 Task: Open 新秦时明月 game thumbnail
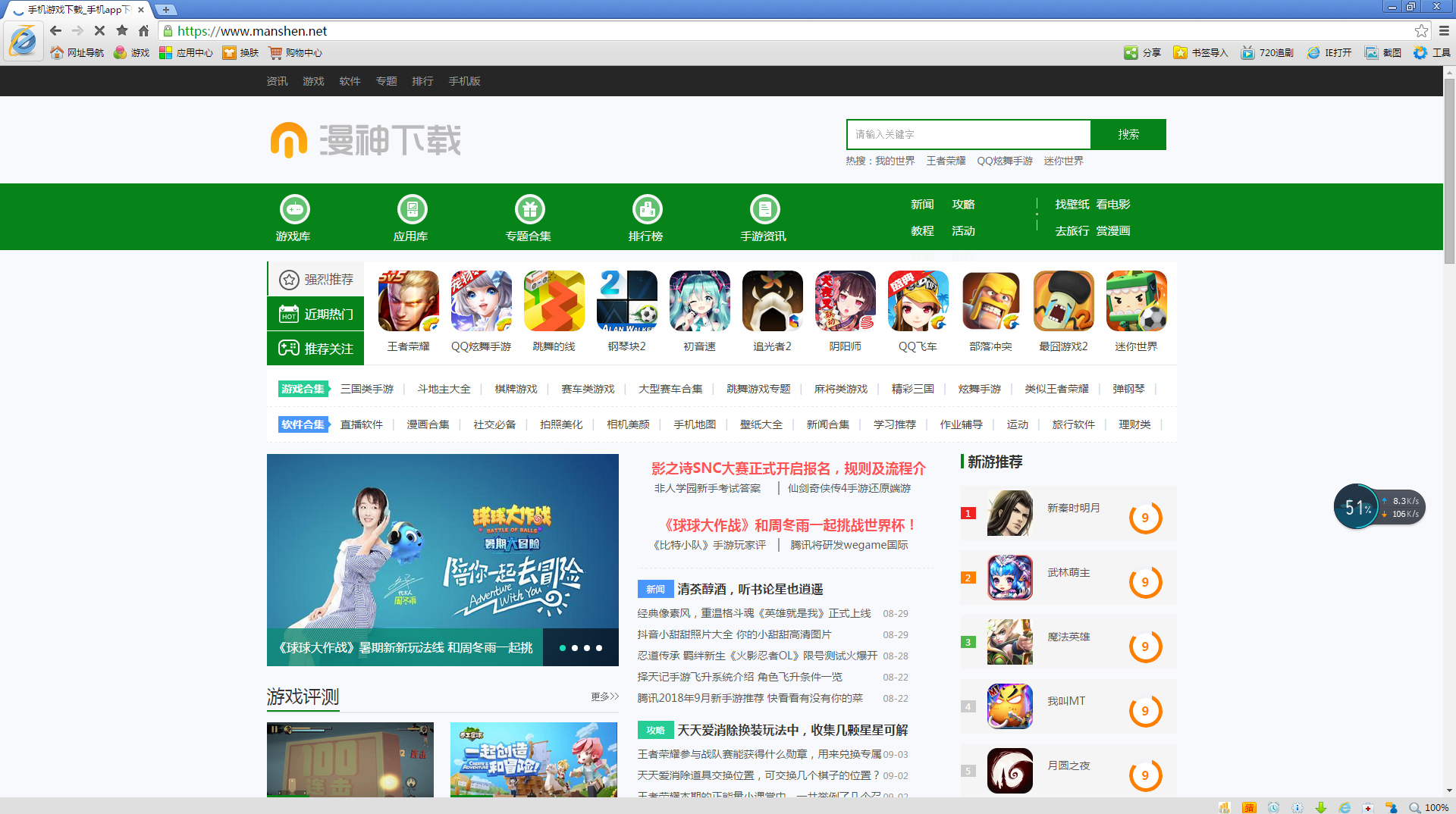[1010, 513]
